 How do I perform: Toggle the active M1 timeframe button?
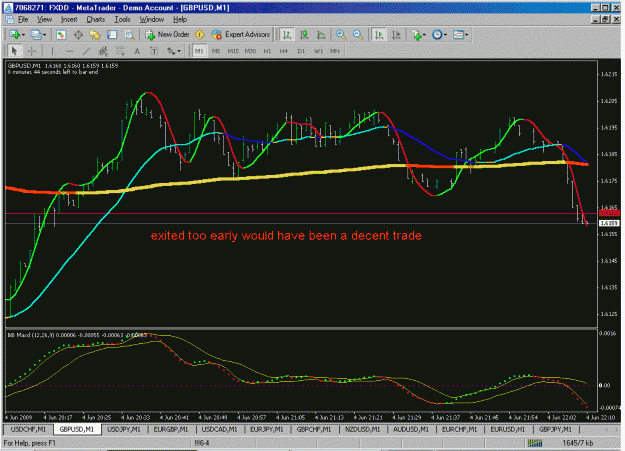point(199,51)
